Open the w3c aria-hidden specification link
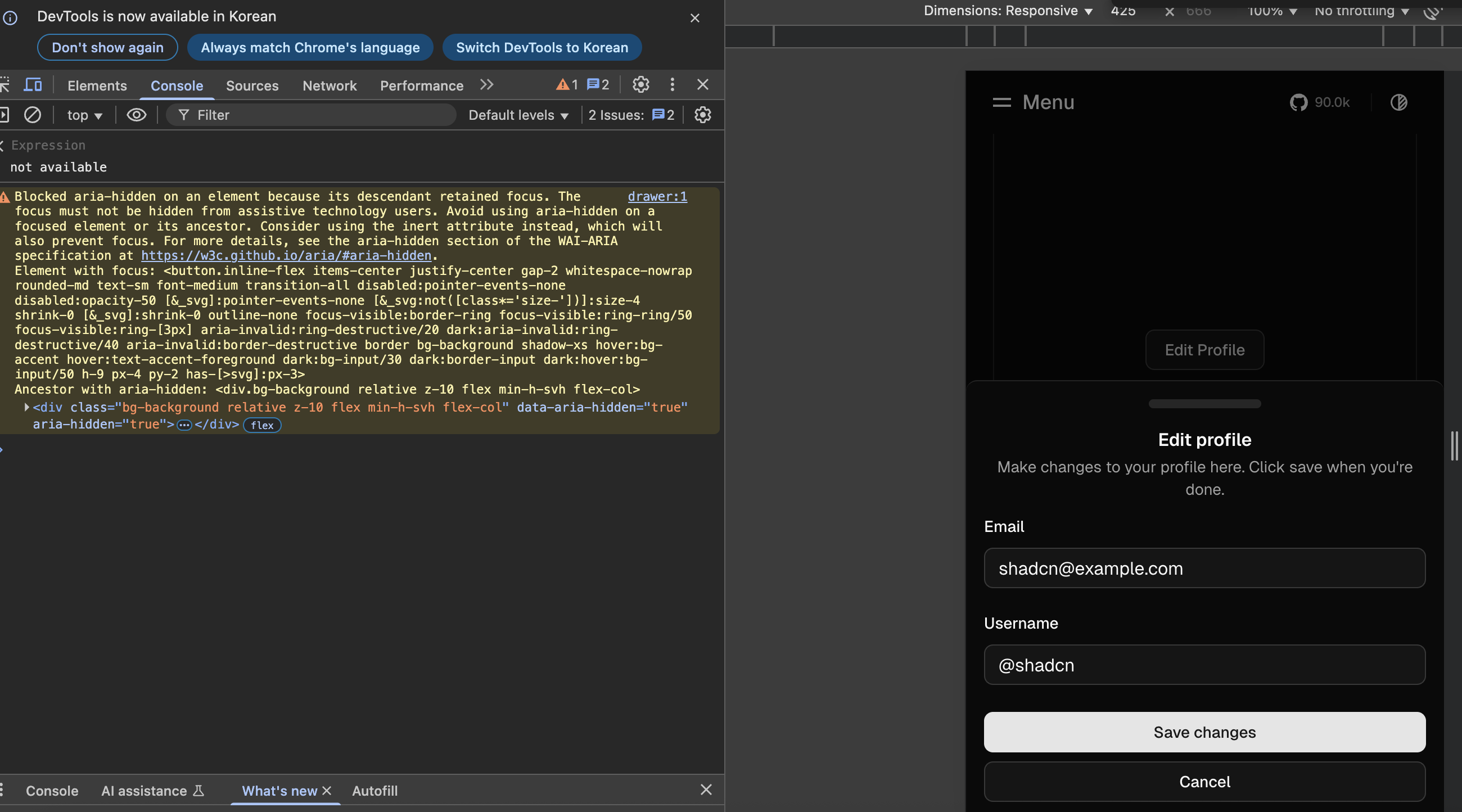 point(286,256)
